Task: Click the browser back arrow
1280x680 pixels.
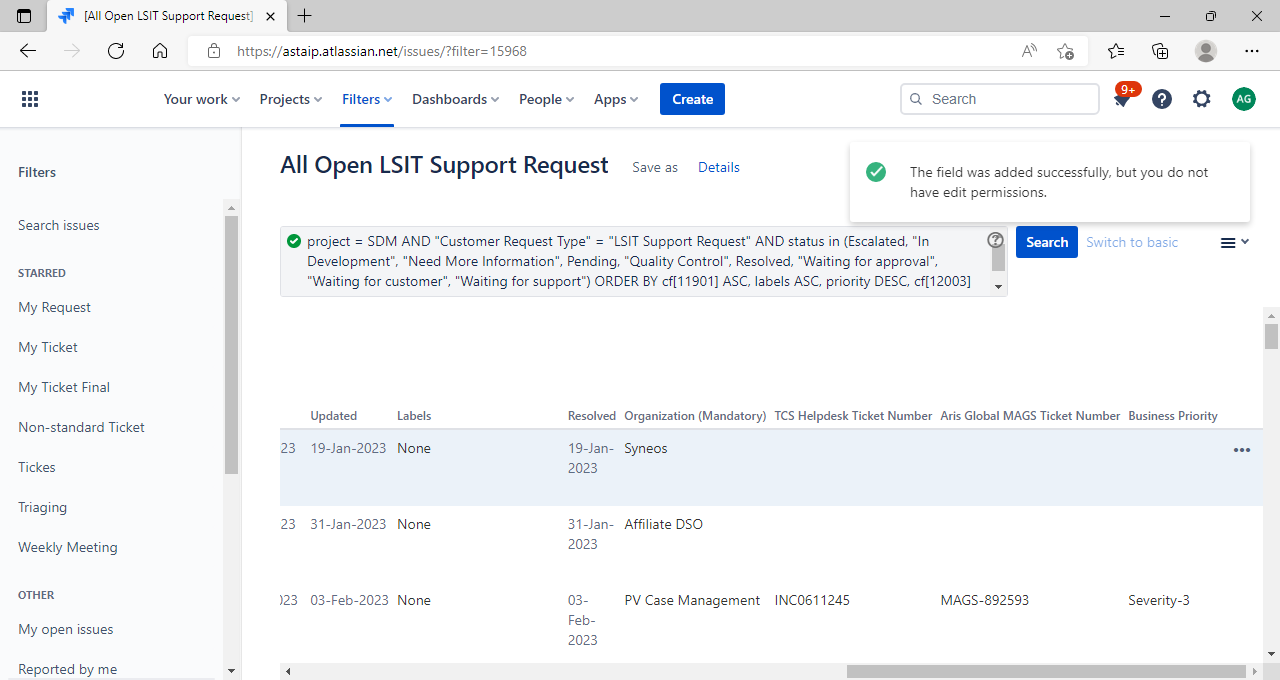Action: coord(28,51)
